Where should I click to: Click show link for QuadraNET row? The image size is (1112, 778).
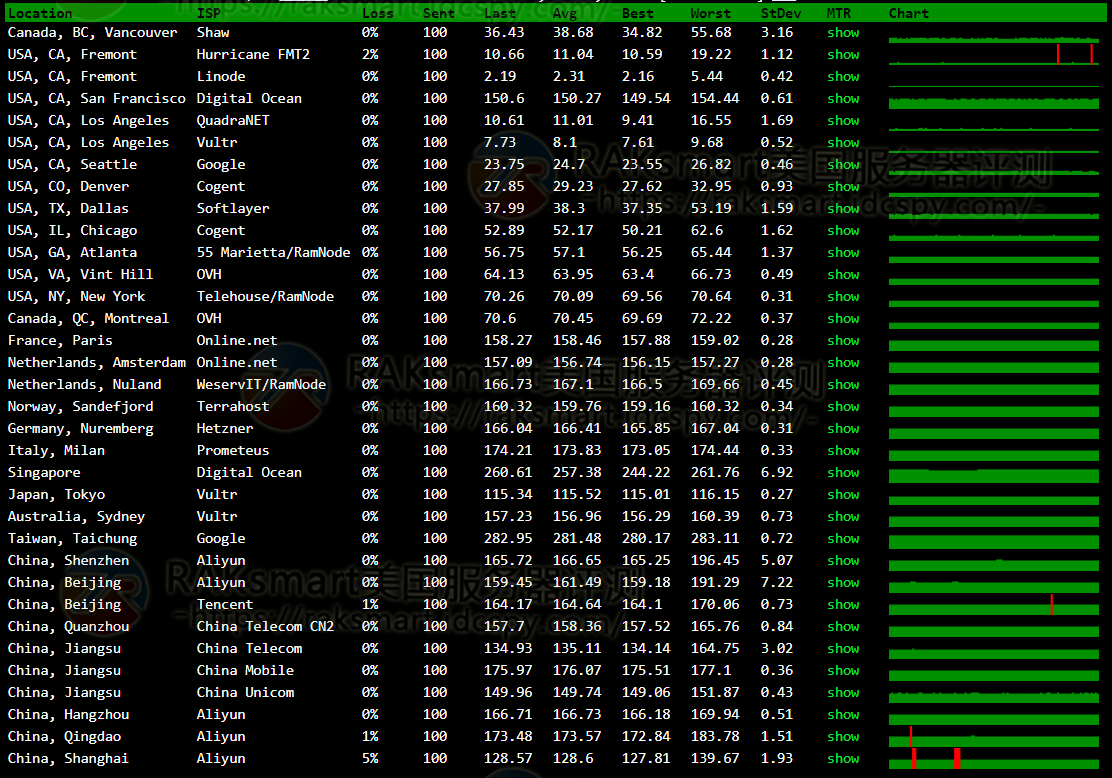pyautogui.click(x=843, y=121)
